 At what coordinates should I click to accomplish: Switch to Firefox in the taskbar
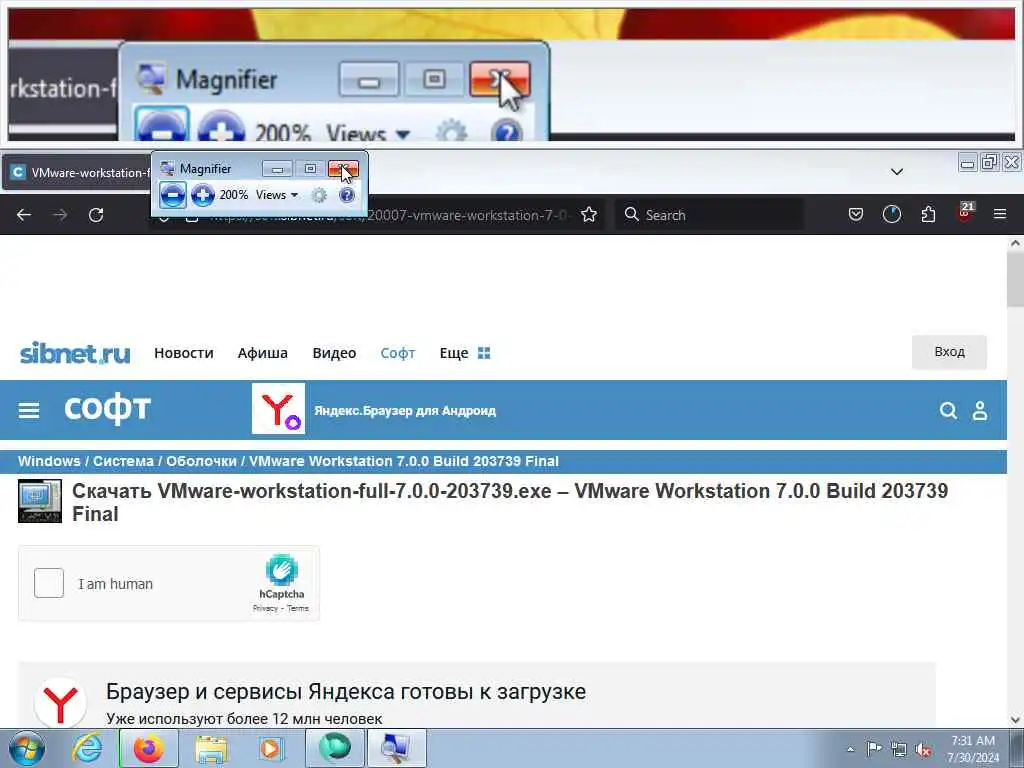pos(148,748)
